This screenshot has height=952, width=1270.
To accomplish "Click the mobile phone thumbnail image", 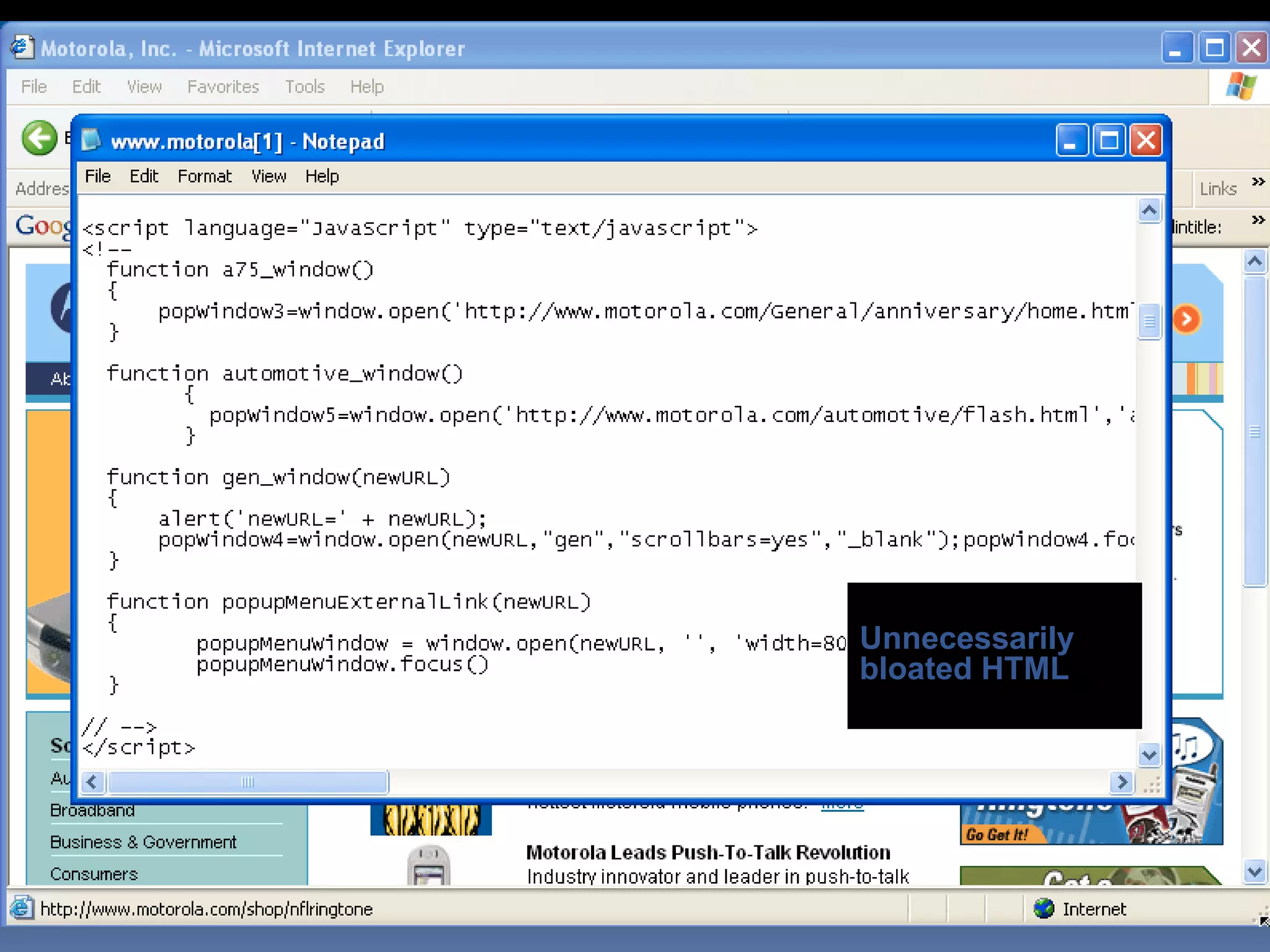I will point(429,865).
